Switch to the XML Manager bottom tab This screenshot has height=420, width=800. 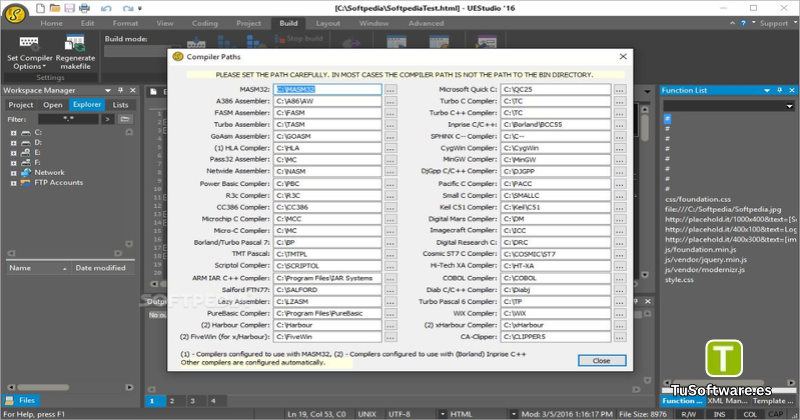coord(727,401)
